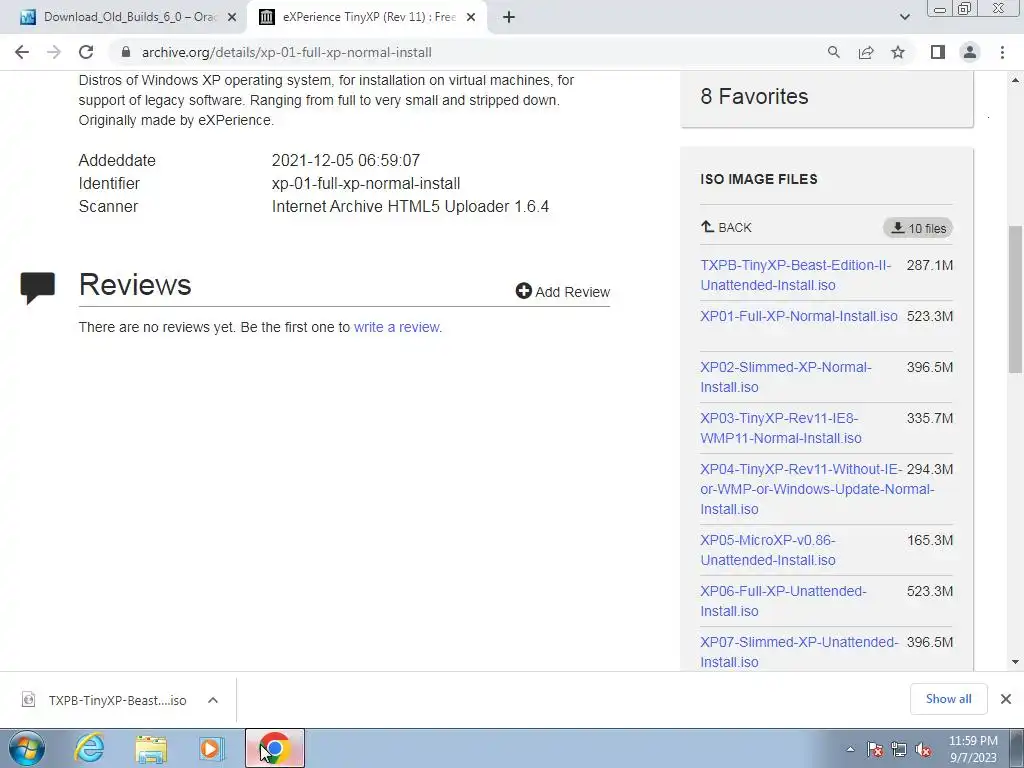Image resolution: width=1024 pixels, height=768 pixels.
Task: Select the eXPerience TinyXP tab
Action: pos(367,18)
